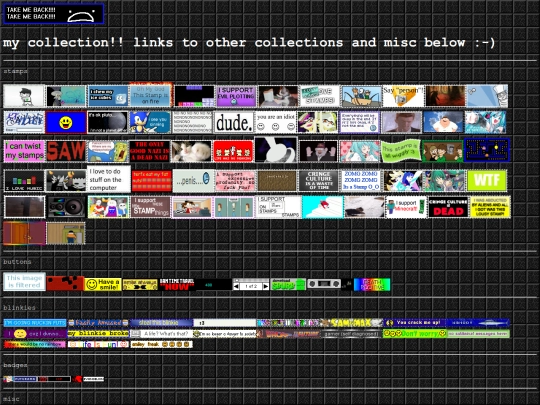Screen dimensions: 540x405
Task: Click the 'This image is filtered' button
Action: tap(24, 282)
